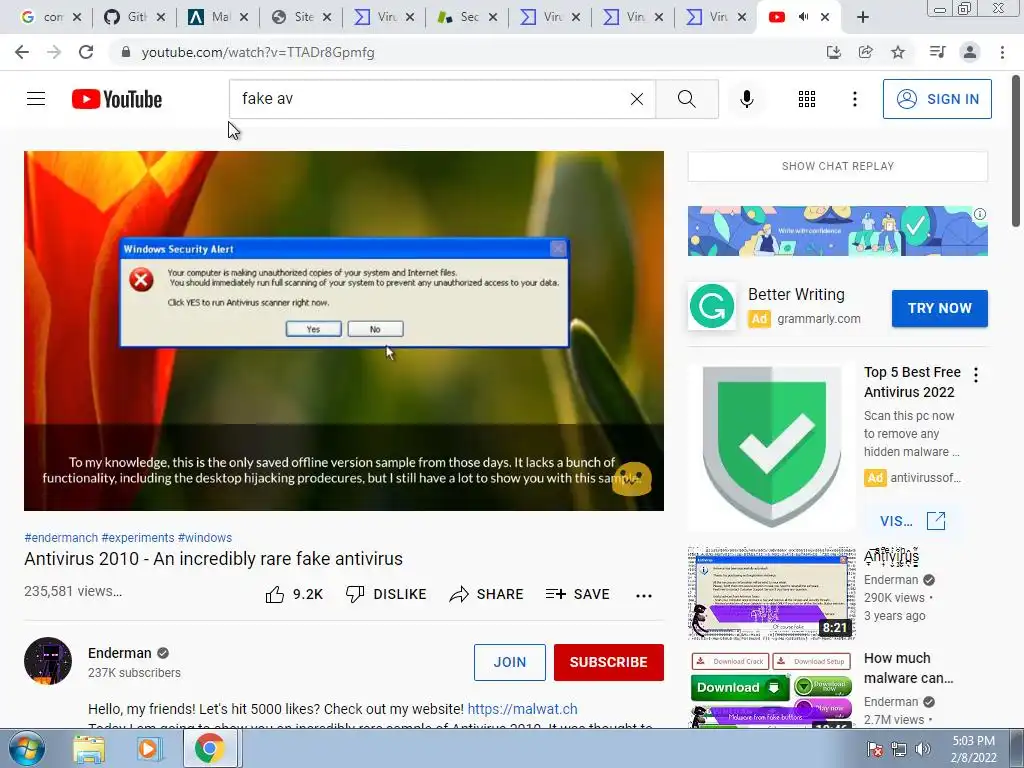Image resolution: width=1024 pixels, height=768 pixels.
Task: Sign in using the SIGN IN button
Action: 937,99
